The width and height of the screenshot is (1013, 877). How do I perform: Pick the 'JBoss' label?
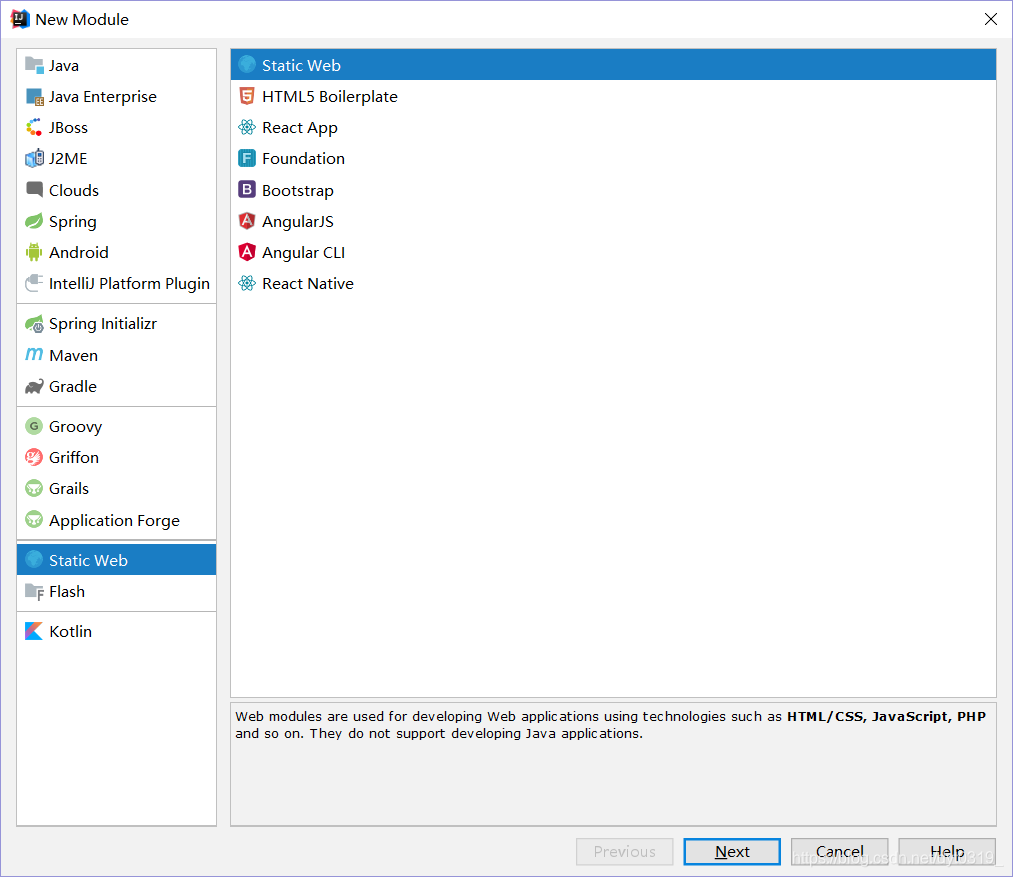pos(68,128)
